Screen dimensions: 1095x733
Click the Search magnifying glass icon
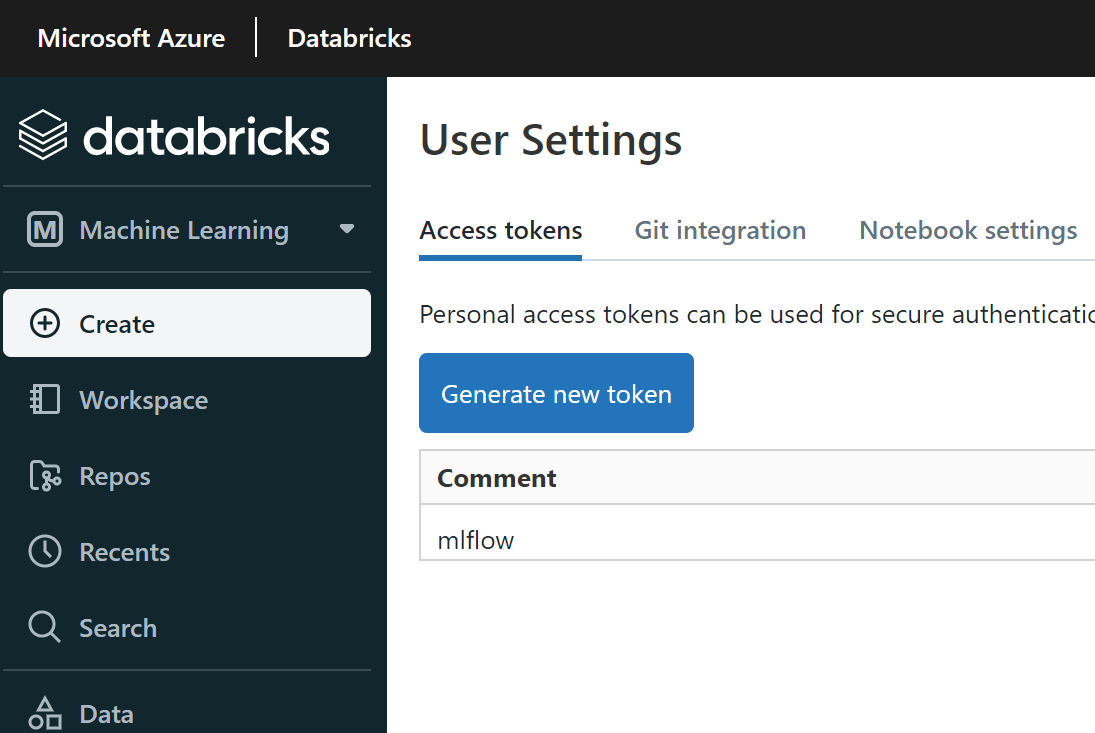[x=45, y=627]
